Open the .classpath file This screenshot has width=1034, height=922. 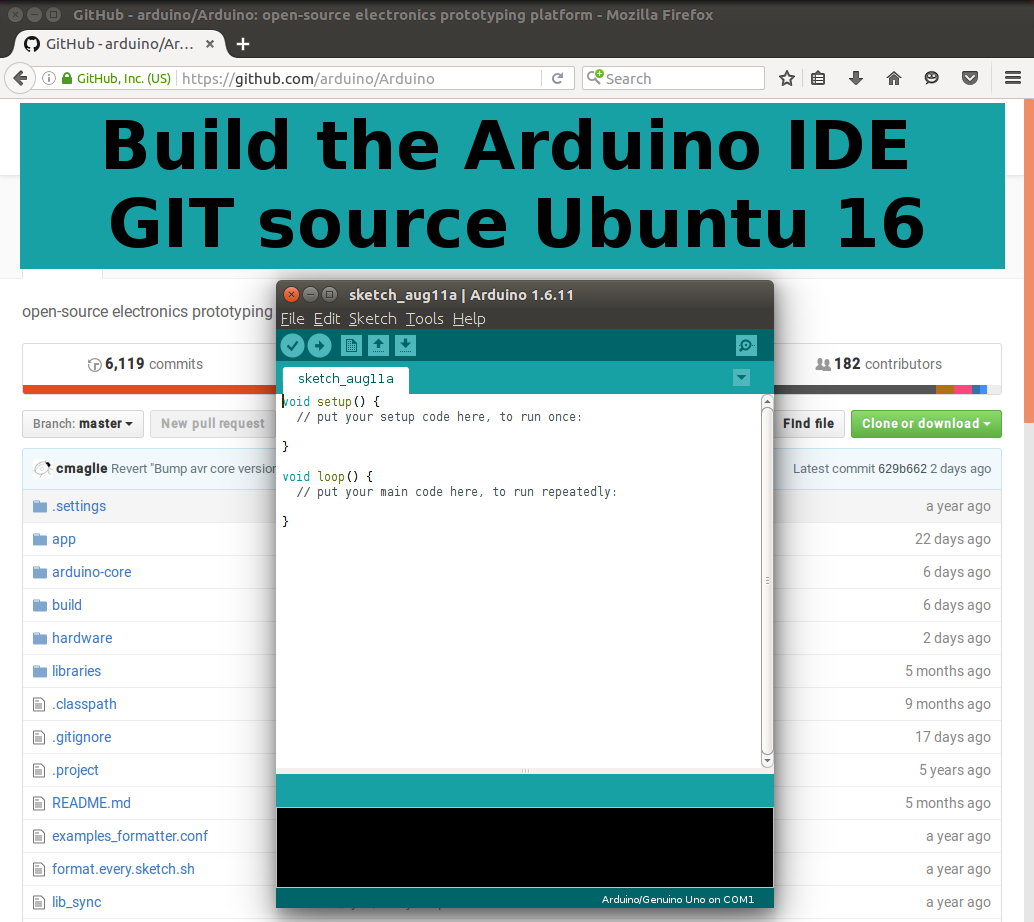coord(84,704)
